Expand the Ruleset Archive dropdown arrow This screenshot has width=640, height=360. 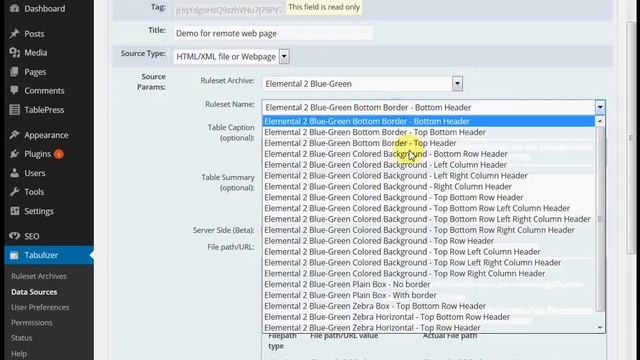[457, 84]
